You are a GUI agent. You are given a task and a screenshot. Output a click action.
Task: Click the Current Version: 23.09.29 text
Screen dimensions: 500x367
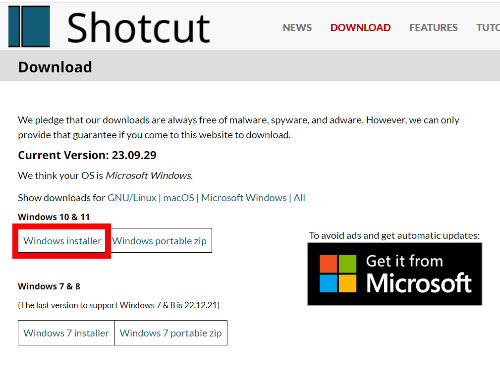click(87, 155)
